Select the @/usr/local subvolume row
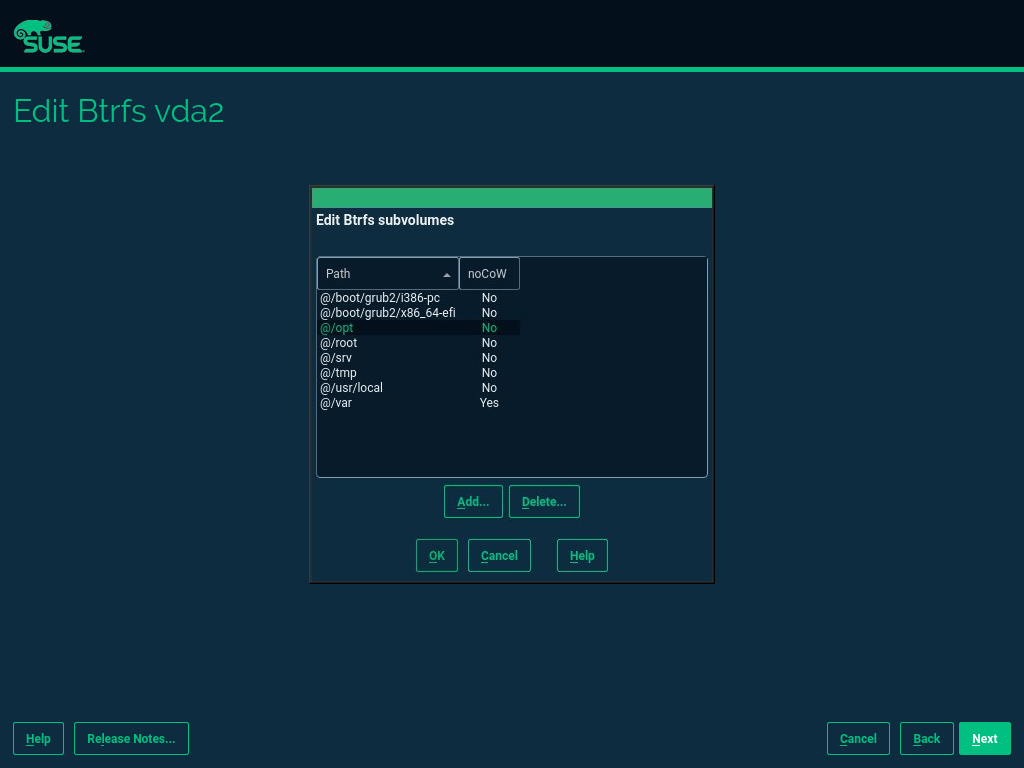The width and height of the screenshot is (1024, 768). [x=351, y=388]
